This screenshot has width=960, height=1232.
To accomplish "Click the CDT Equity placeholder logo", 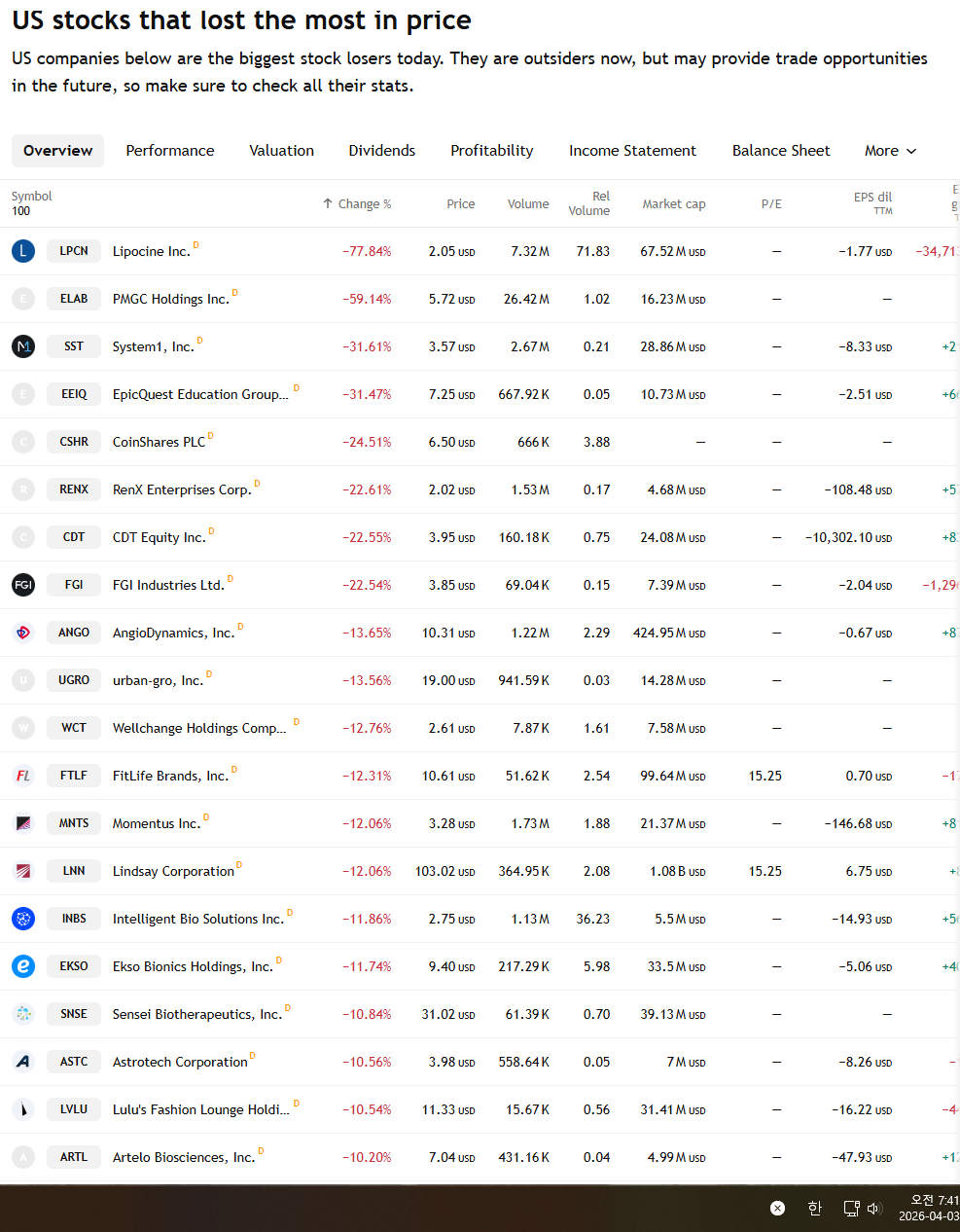I will click(x=23, y=537).
